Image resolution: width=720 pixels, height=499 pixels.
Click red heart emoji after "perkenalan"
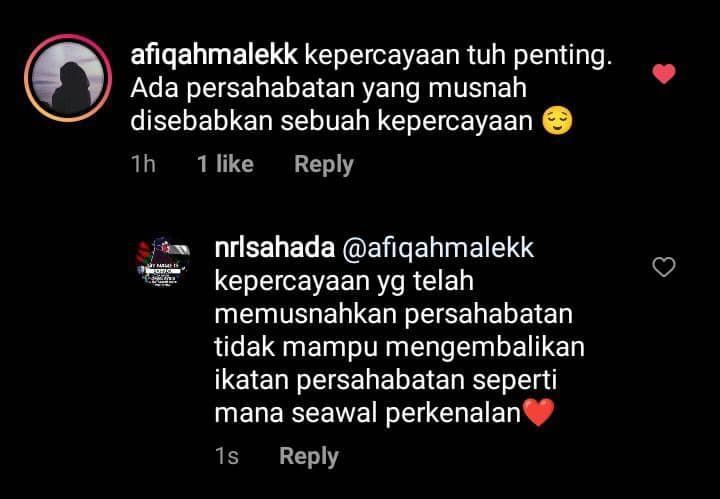click(539, 413)
